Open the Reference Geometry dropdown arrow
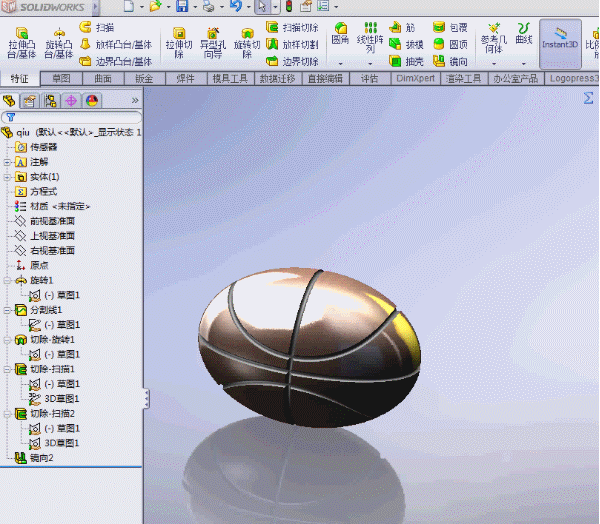Image resolution: width=600 pixels, height=524 pixels. click(x=494, y=64)
